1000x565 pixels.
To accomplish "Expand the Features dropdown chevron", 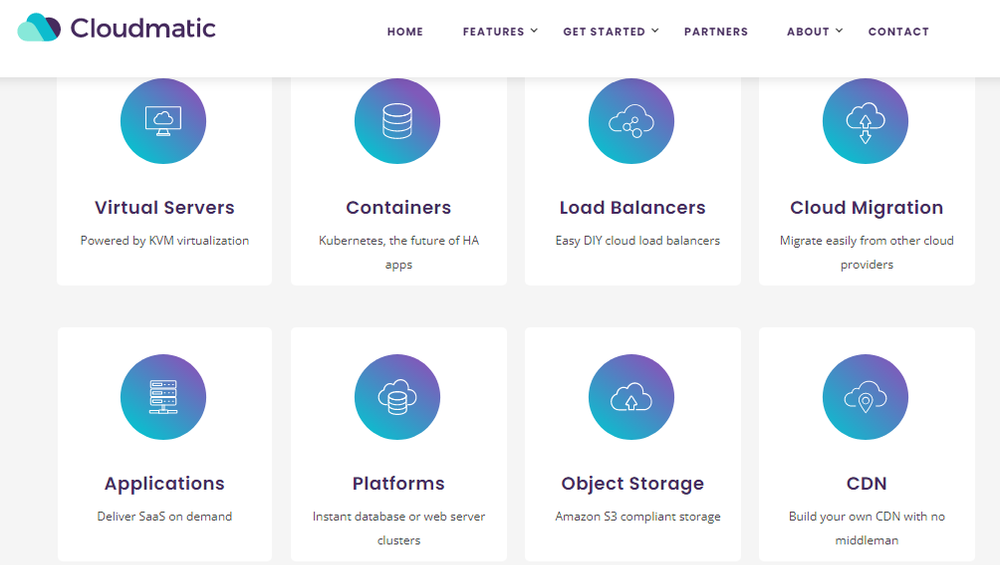I will pos(534,31).
